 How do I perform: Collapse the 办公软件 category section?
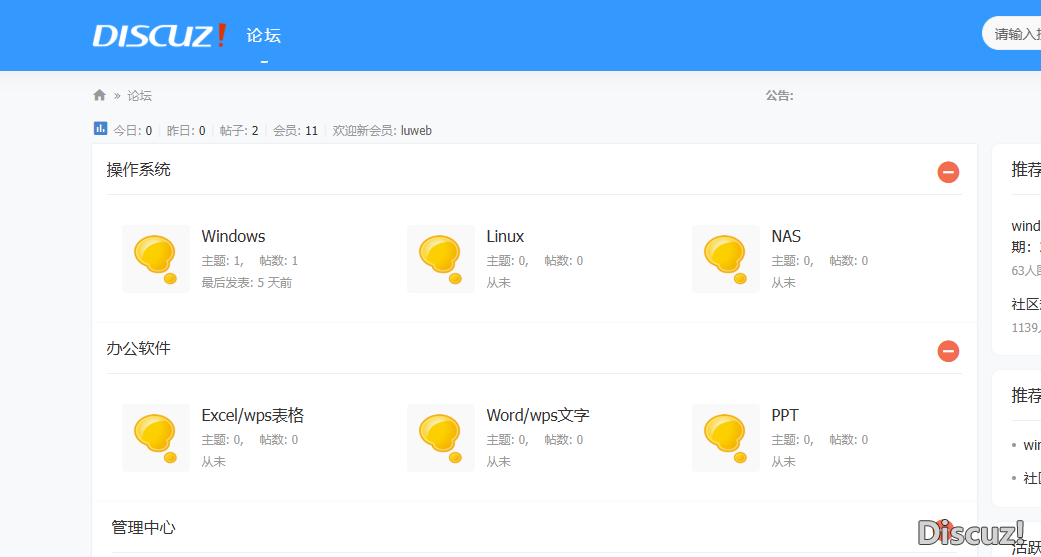947,351
